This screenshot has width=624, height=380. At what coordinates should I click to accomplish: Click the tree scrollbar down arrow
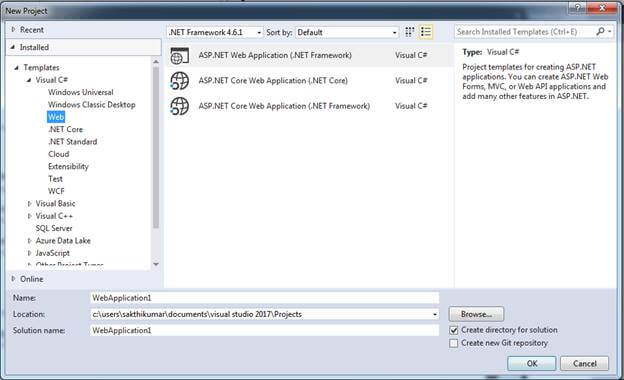coord(156,264)
